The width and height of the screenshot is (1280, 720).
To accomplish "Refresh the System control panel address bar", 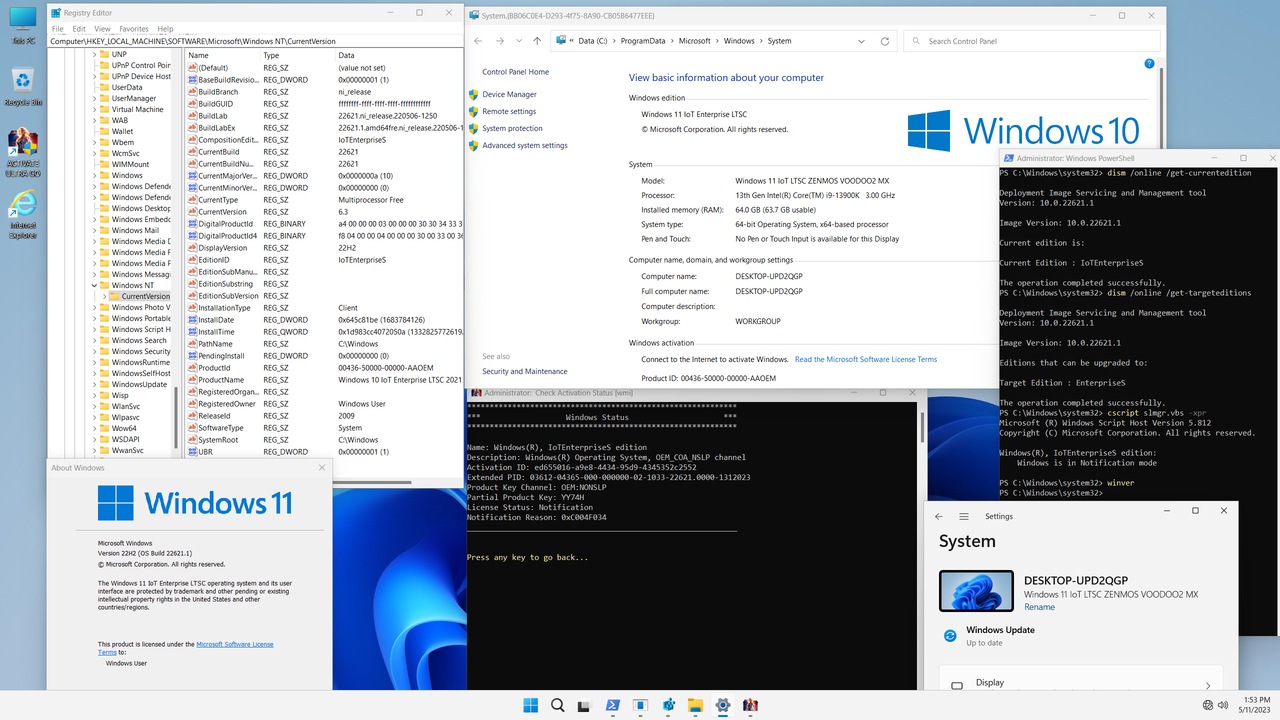I will [x=885, y=41].
